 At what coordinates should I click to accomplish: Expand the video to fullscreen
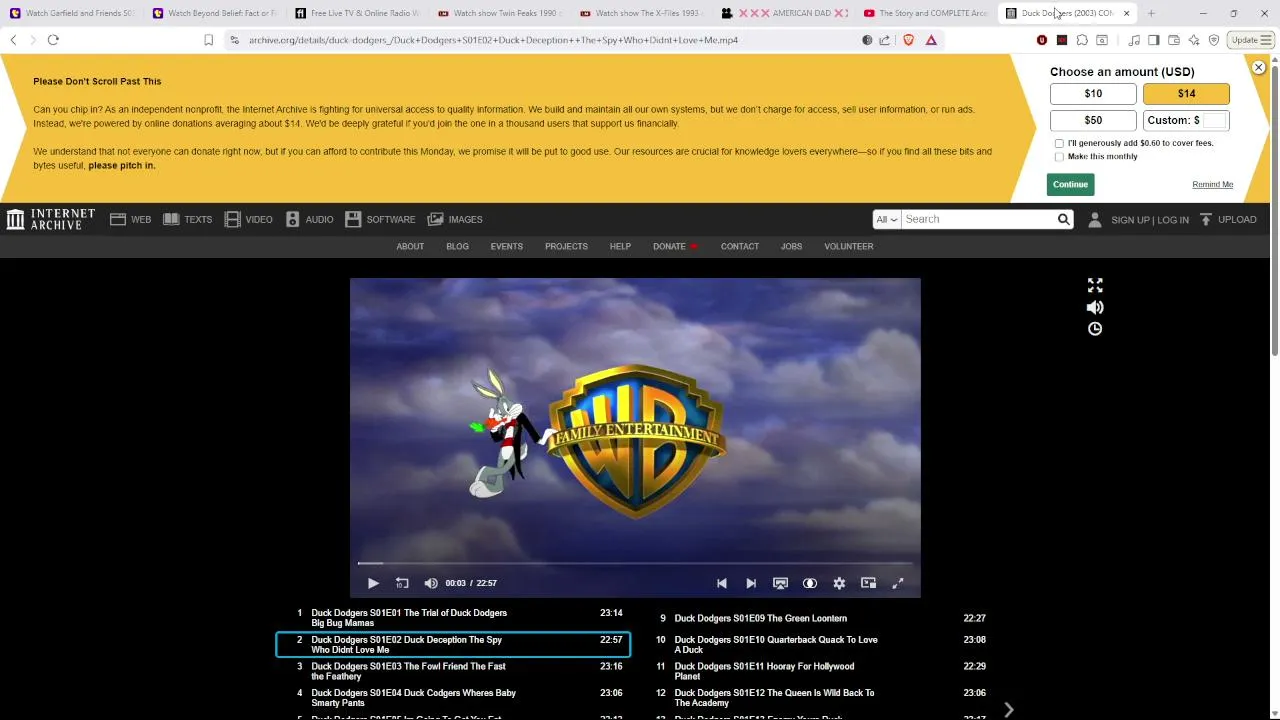(x=898, y=583)
